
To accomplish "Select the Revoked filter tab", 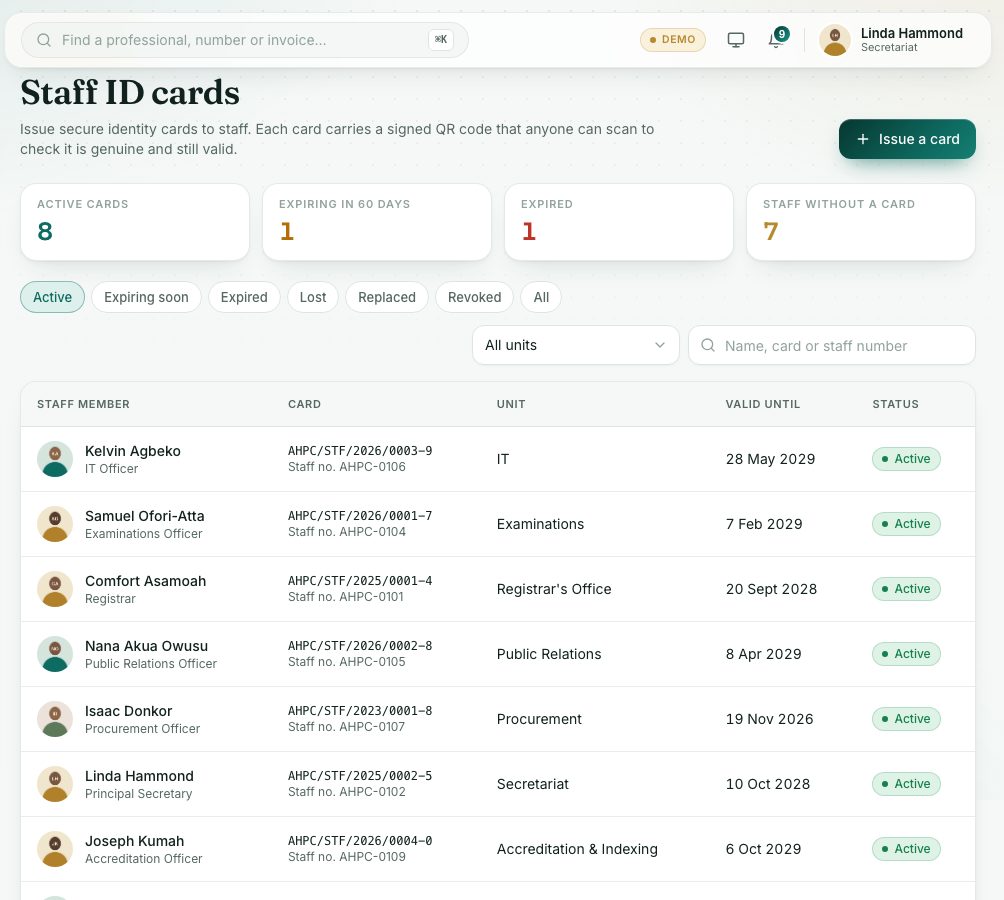I will click(x=474, y=297).
